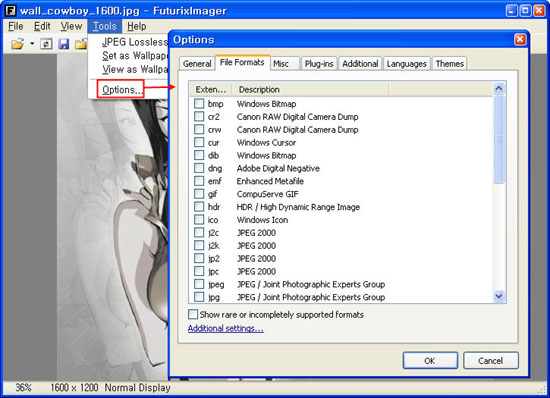Check the crw Canon RAW checkbox
Image resolution: width=550 pixels, height=398 pixels.
pos(199,129)
